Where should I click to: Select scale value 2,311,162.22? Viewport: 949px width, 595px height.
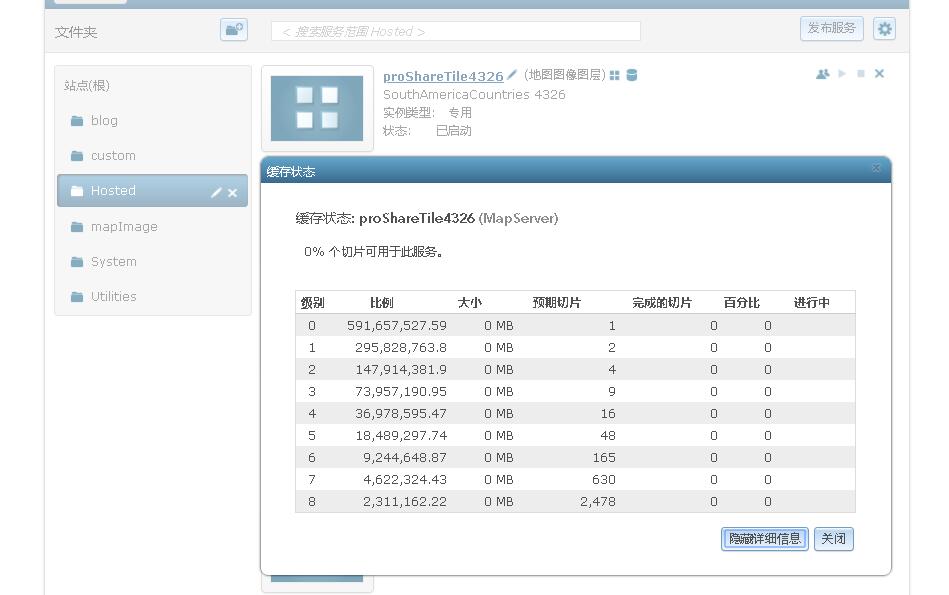[405, 502]
